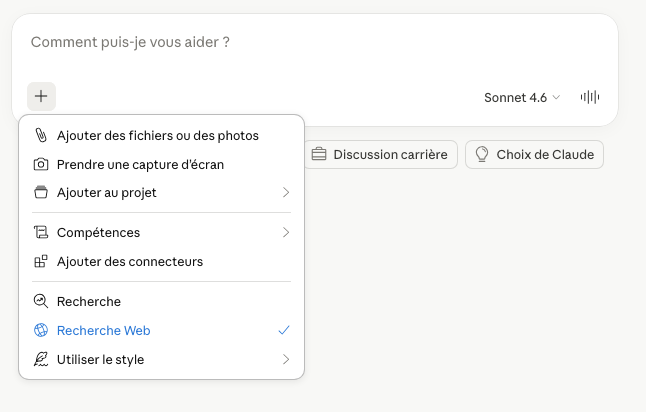Image resolution: width=646 pixels, height=412 pixels.
Task: Click the plus attachment button
Action: click(x=41, y=96)
